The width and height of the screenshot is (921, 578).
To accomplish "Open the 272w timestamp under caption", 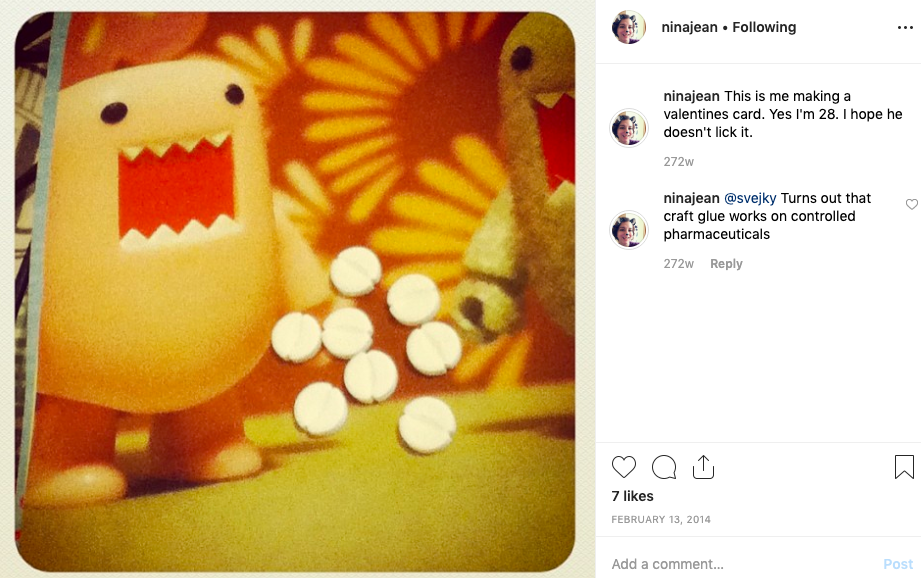I will tap(678, 162).
